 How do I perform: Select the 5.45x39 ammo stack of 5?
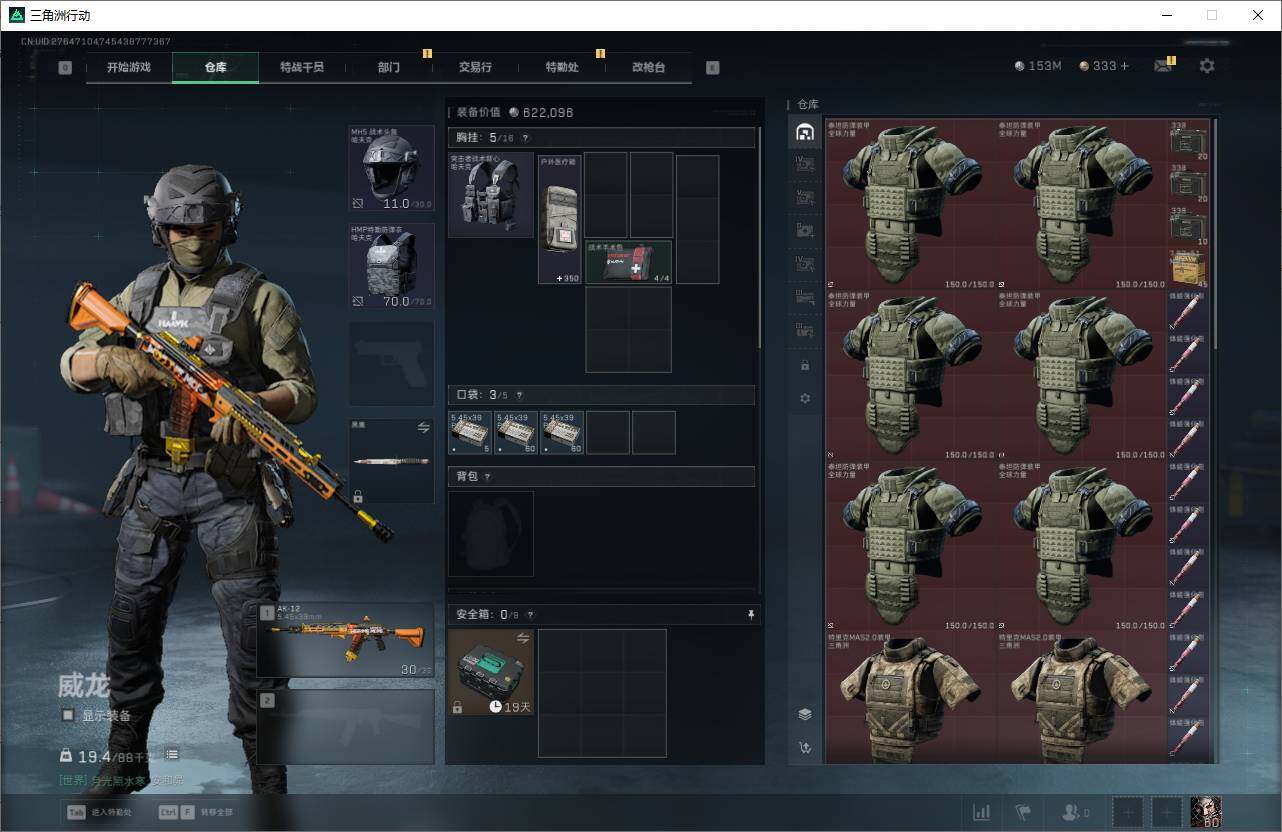470,432
